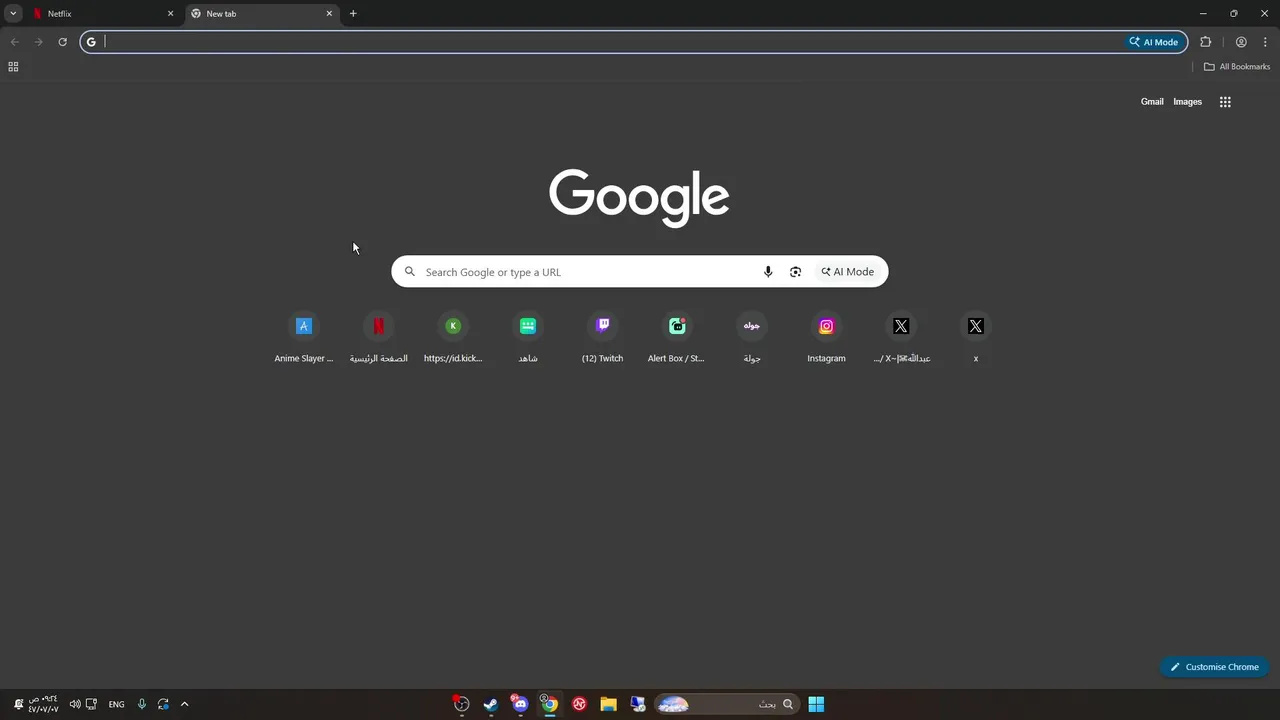Open the https://id.kick... shortcut tile

pos(453,338)
